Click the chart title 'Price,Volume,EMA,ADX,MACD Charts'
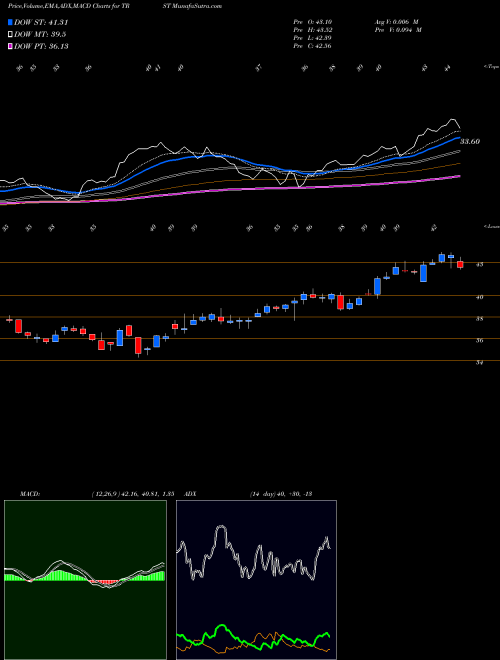This screenshot has height=660, width=500. [60, 6]
